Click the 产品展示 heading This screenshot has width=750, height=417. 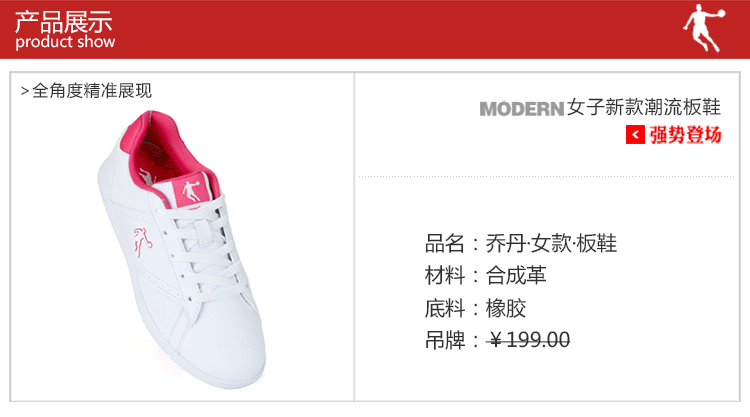coord(64,21)
